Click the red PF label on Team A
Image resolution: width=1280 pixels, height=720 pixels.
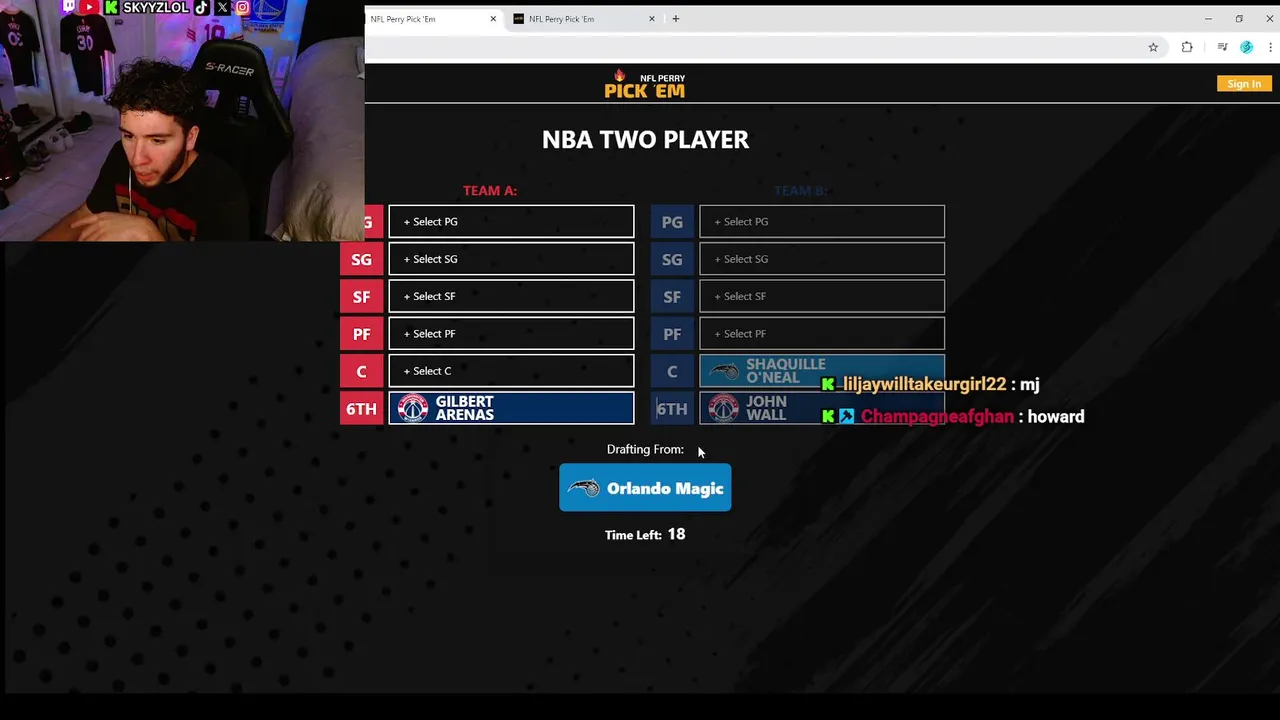click(x=361, y=334)
